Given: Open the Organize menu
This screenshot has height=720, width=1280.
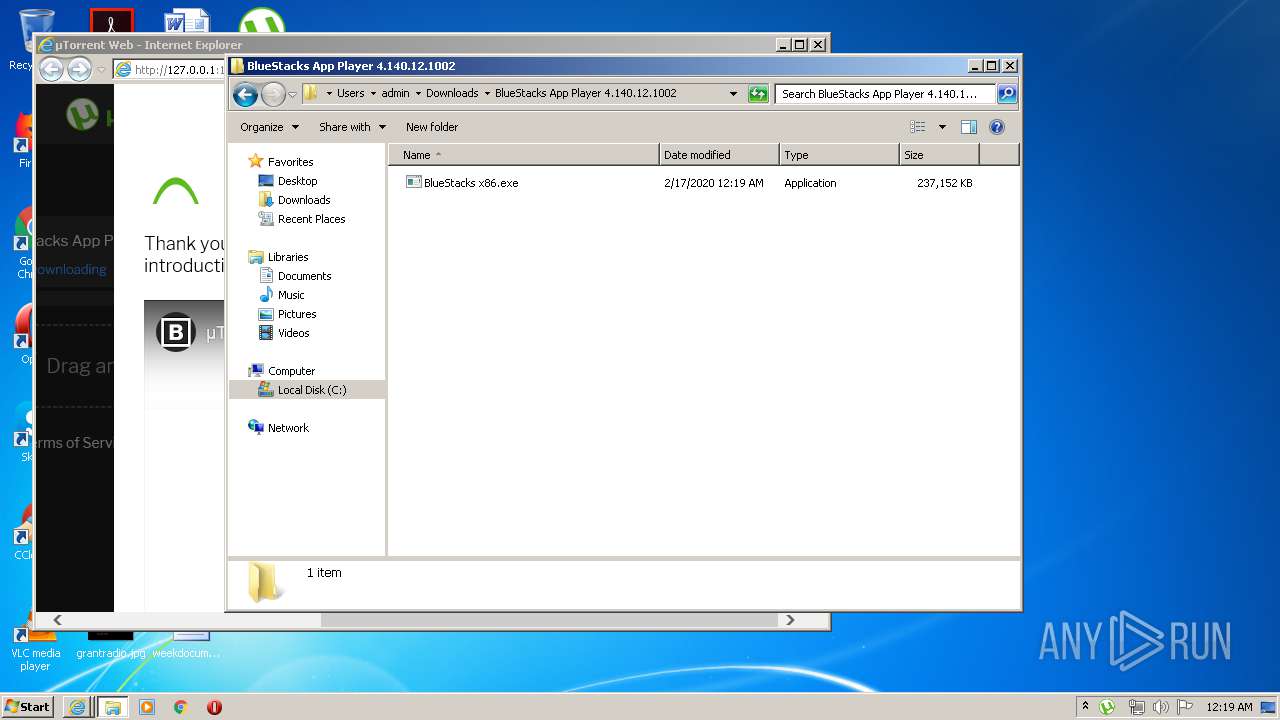Looking at the screenshot, I should 269,127.
